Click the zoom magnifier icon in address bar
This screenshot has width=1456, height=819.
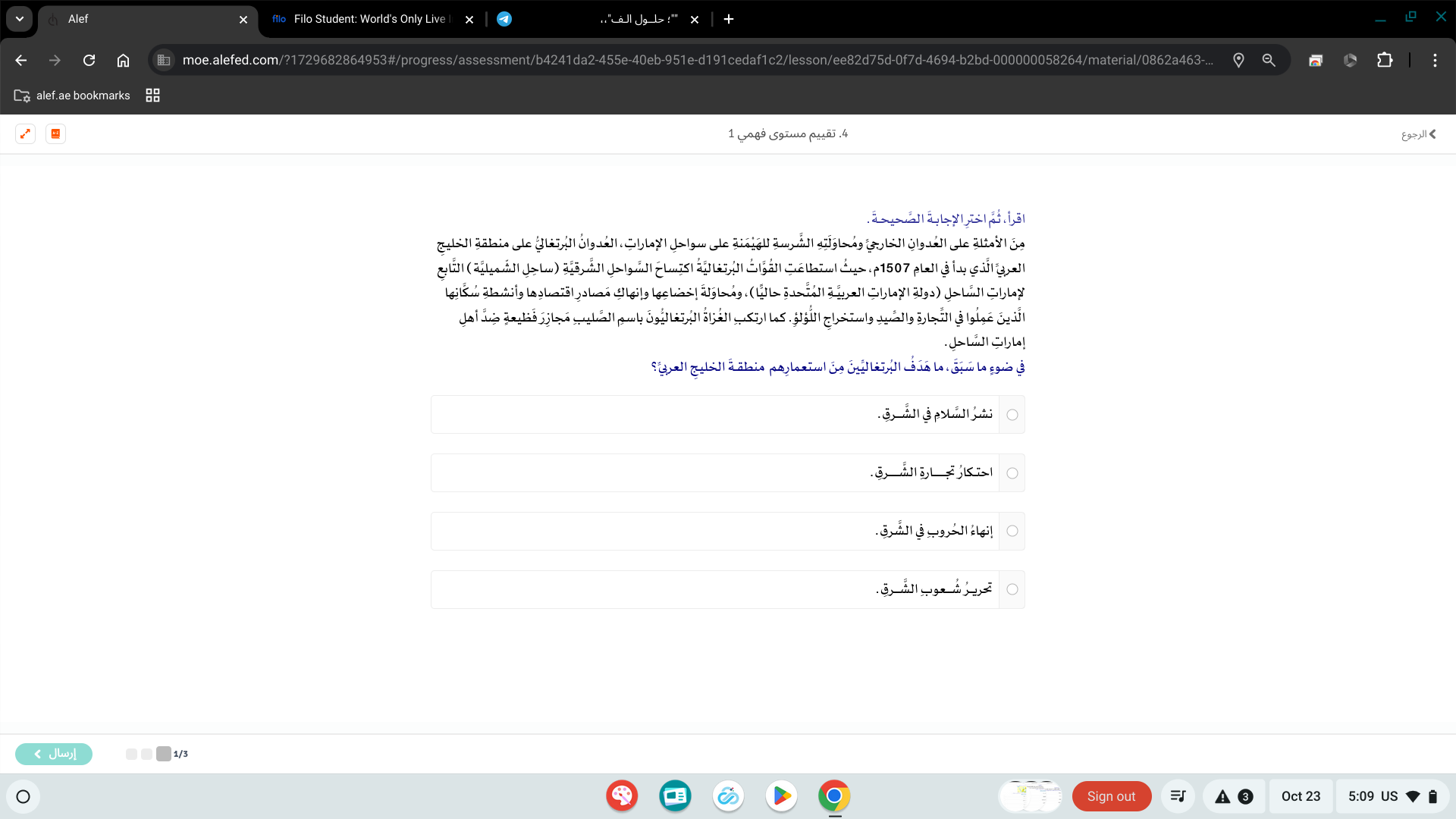tap(1269, 60)
